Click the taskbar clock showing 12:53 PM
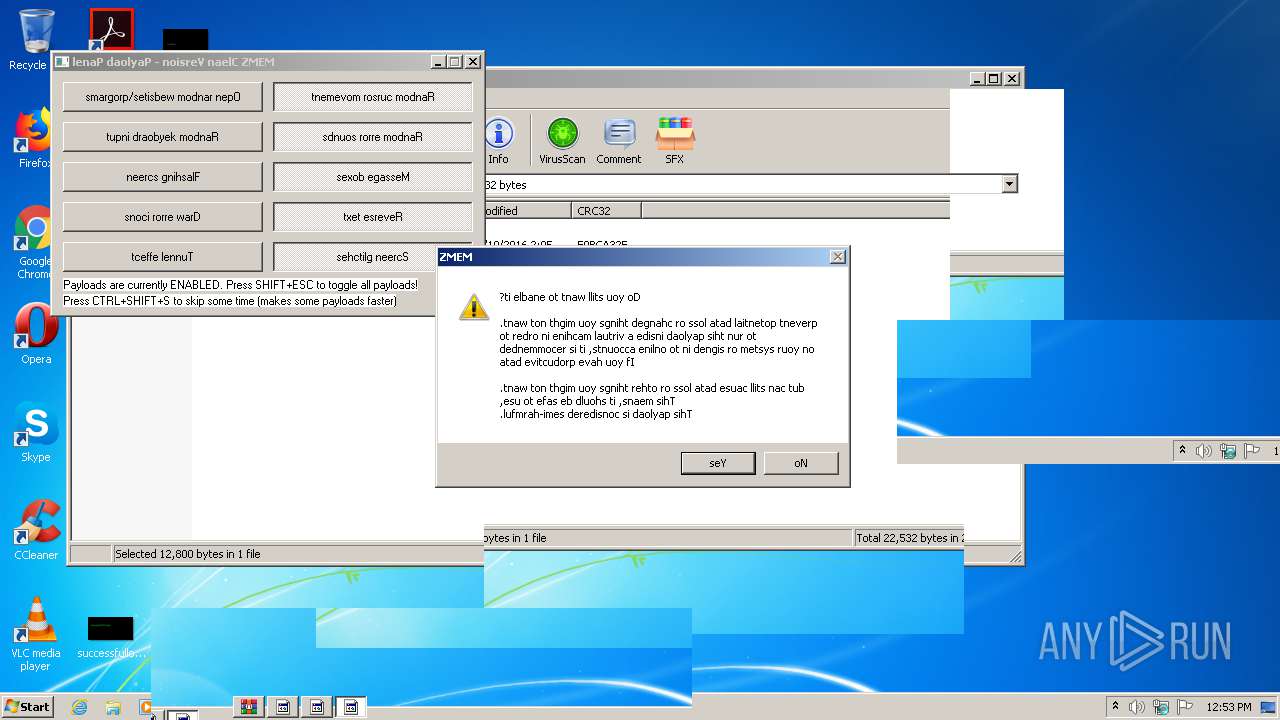The width and height of the screenshot is (1280, 720). (1229, 707)
